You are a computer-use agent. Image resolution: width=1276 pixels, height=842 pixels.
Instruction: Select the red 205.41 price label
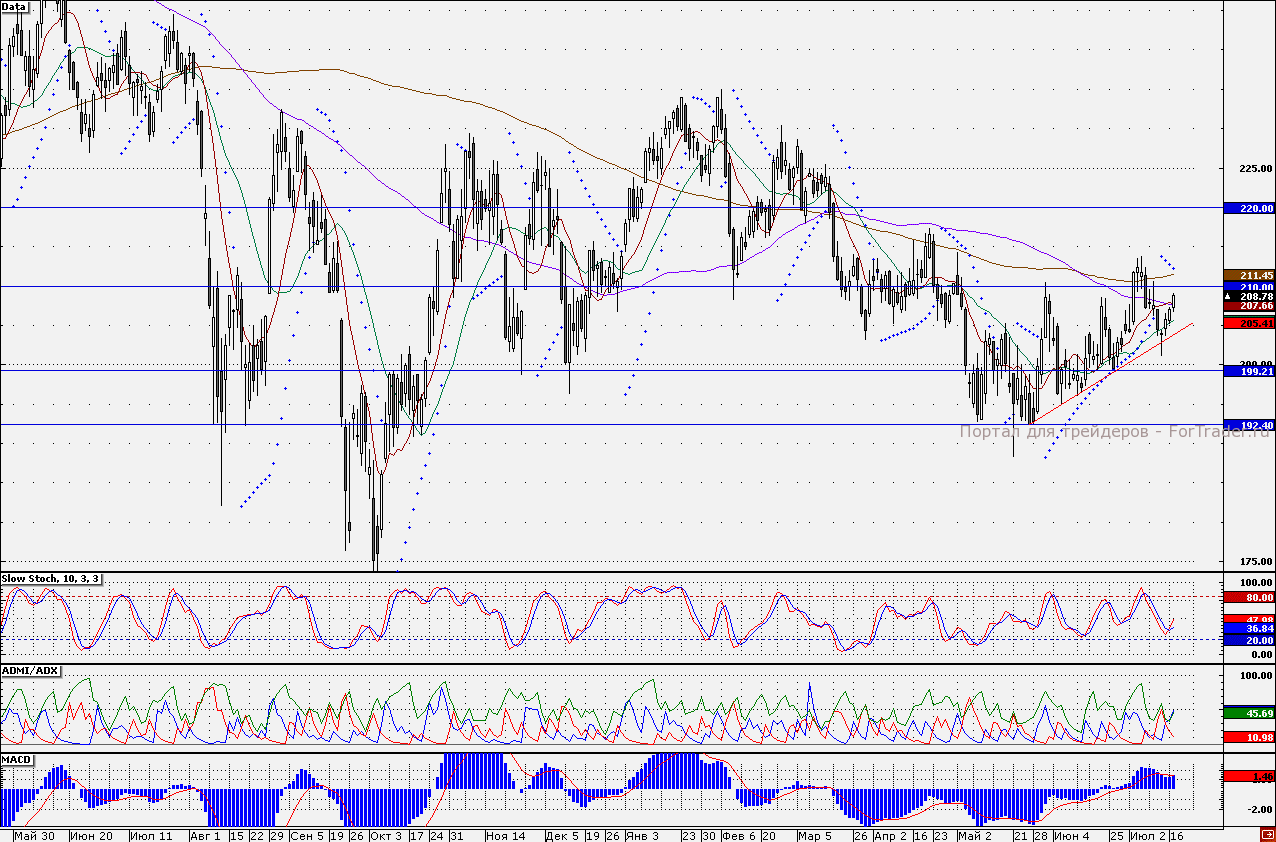[1249, 323]
